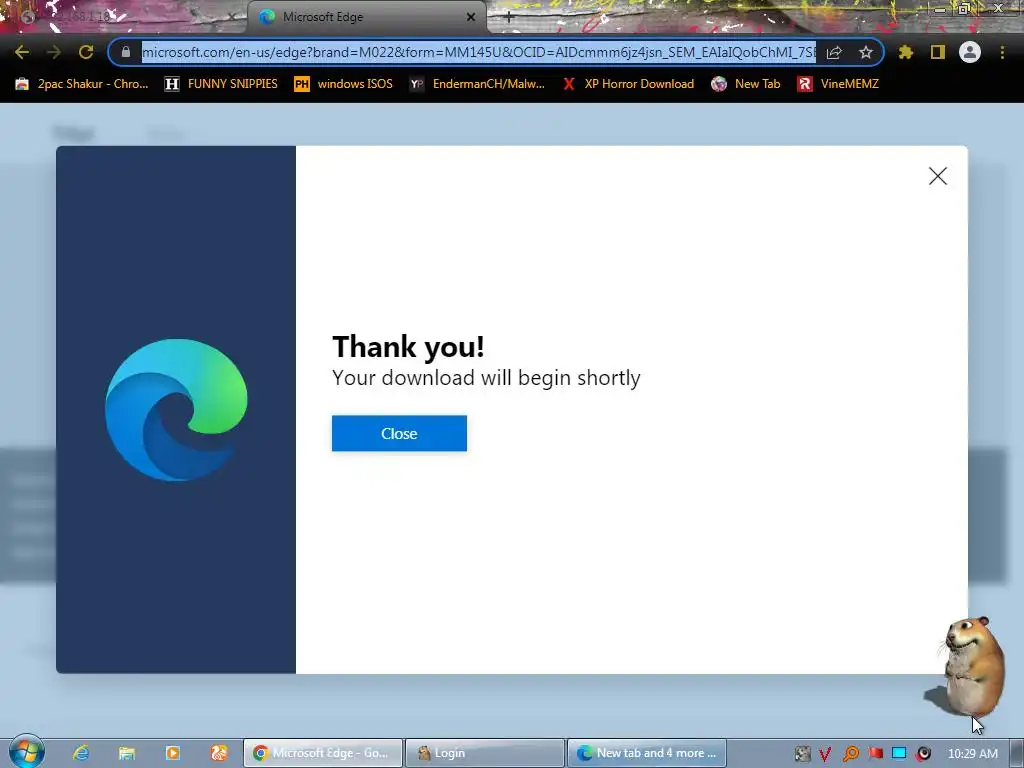Open UC Browser squirrel icon in taskbar
Viewport: 1024px width, 768px height.
(219, 753)
